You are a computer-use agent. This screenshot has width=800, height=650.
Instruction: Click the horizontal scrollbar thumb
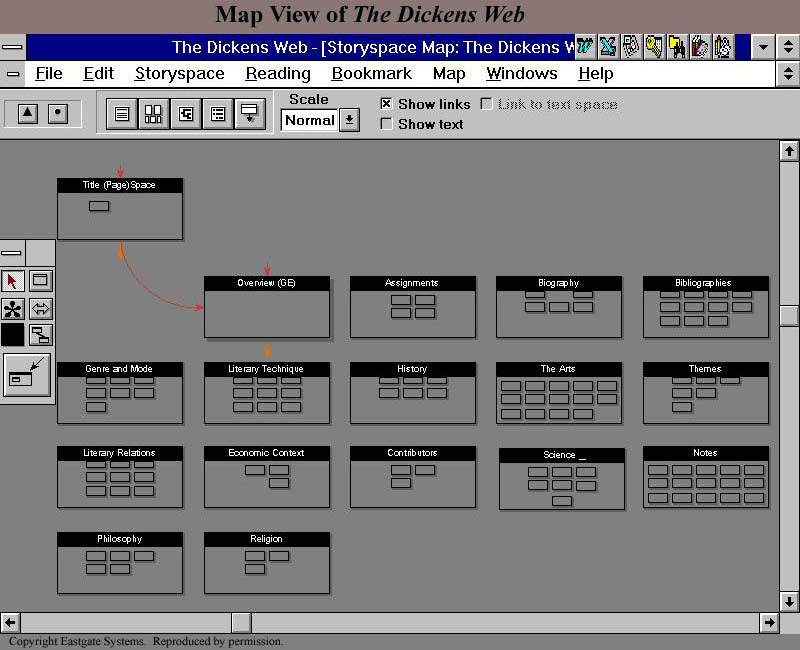click(x=241, y=622)
